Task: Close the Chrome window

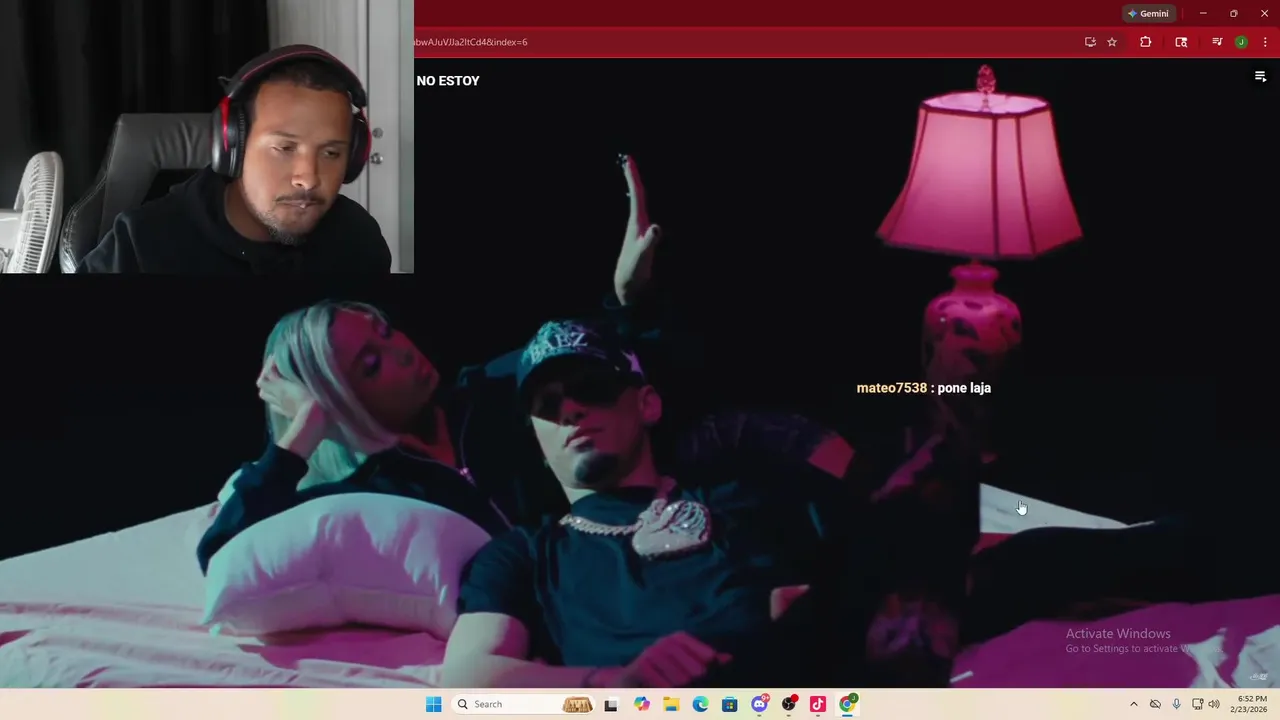Action: 1264,13
